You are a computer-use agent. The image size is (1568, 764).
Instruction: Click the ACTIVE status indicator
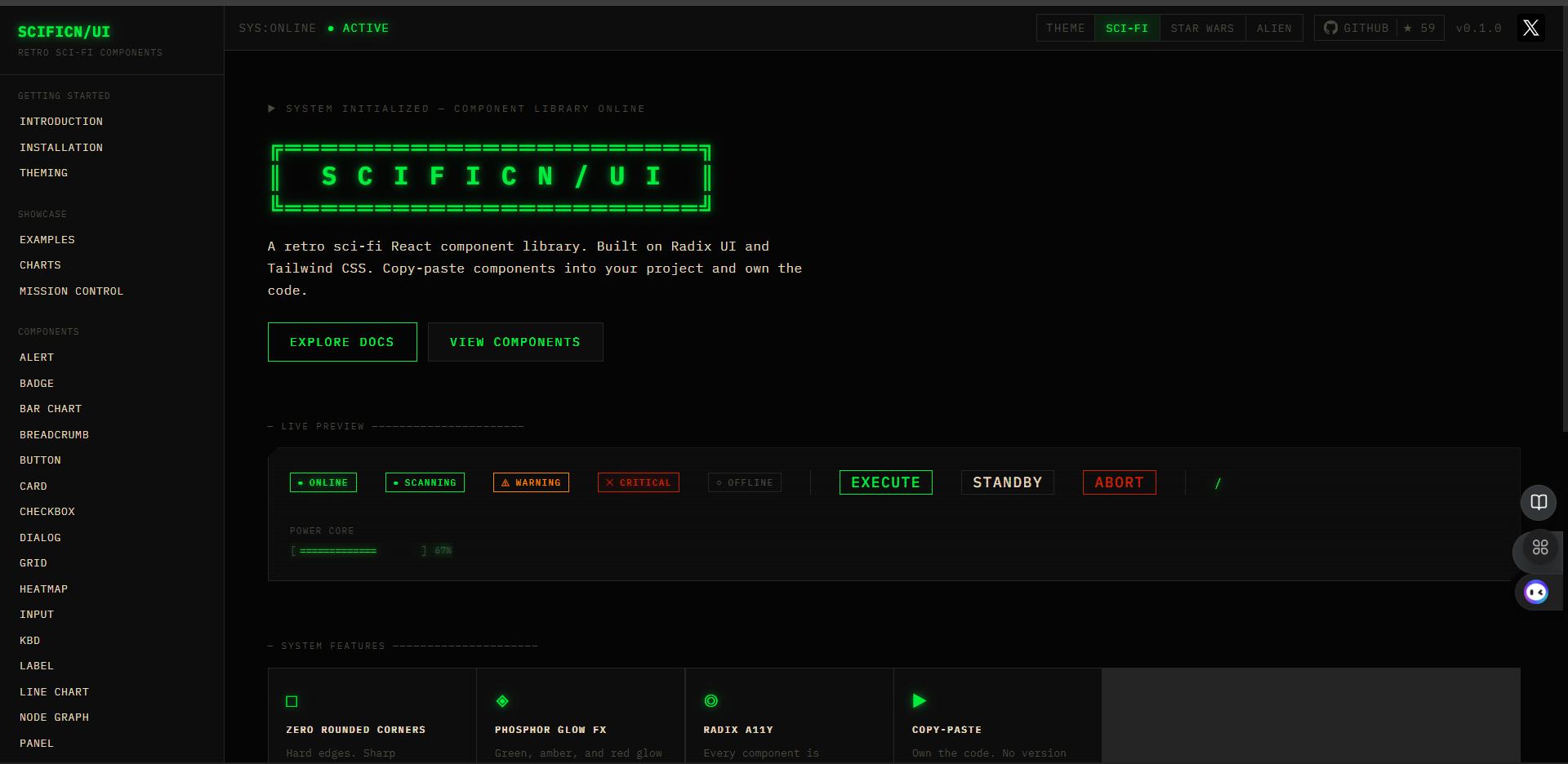(x=359, y=28)
